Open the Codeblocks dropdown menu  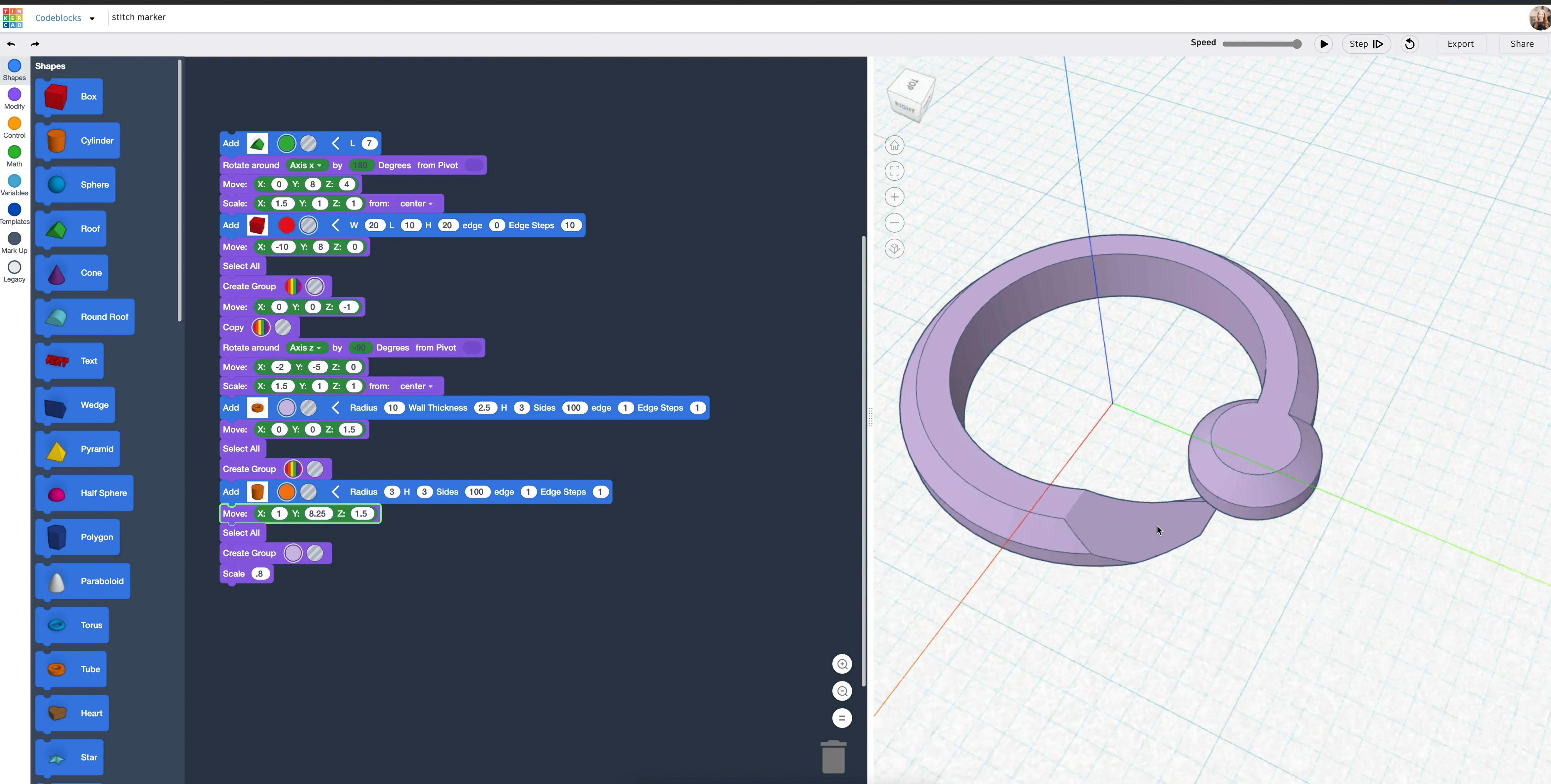[65, 18]
